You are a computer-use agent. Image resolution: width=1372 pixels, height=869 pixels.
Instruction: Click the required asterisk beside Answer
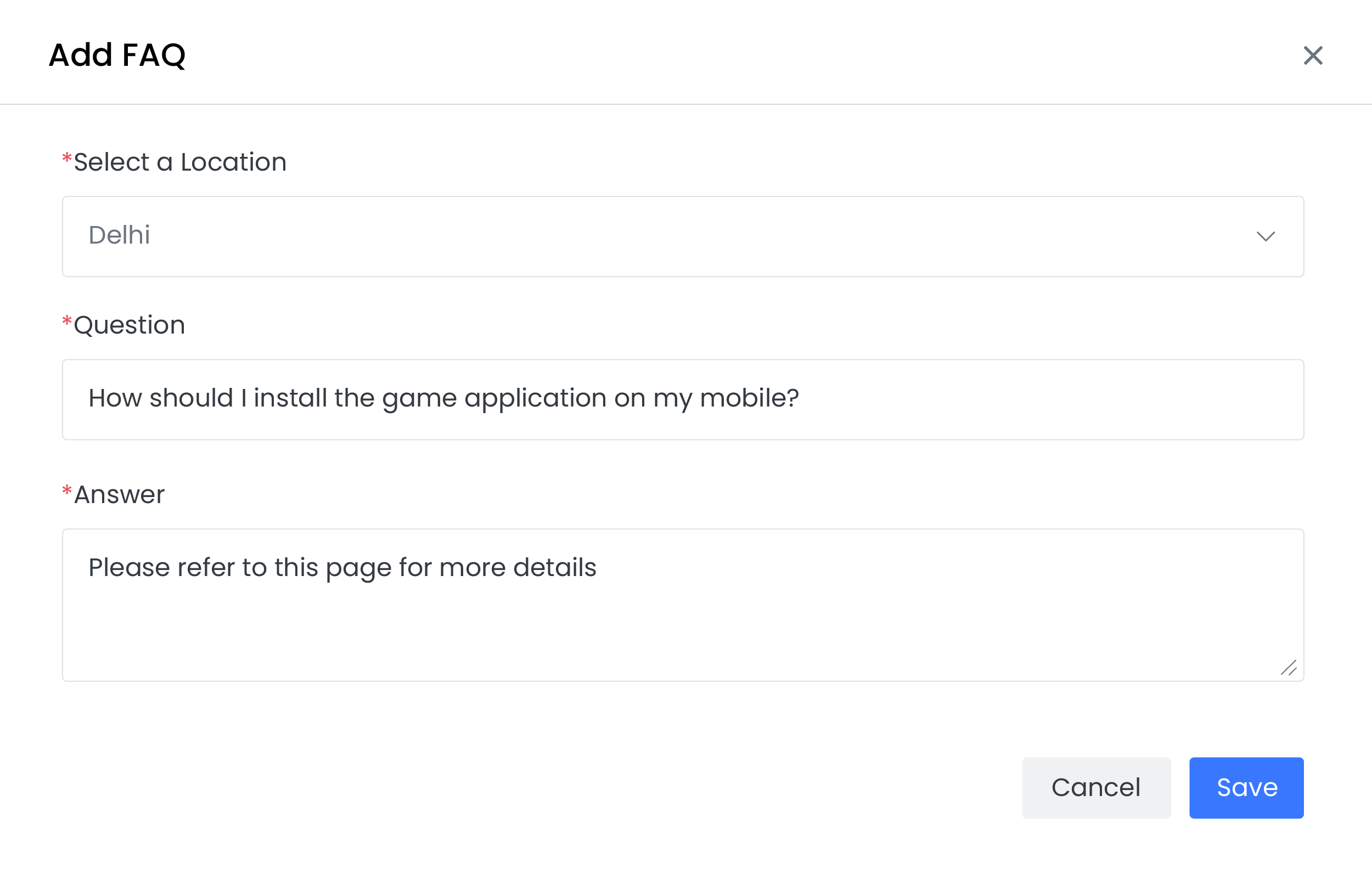coord(66,490)
